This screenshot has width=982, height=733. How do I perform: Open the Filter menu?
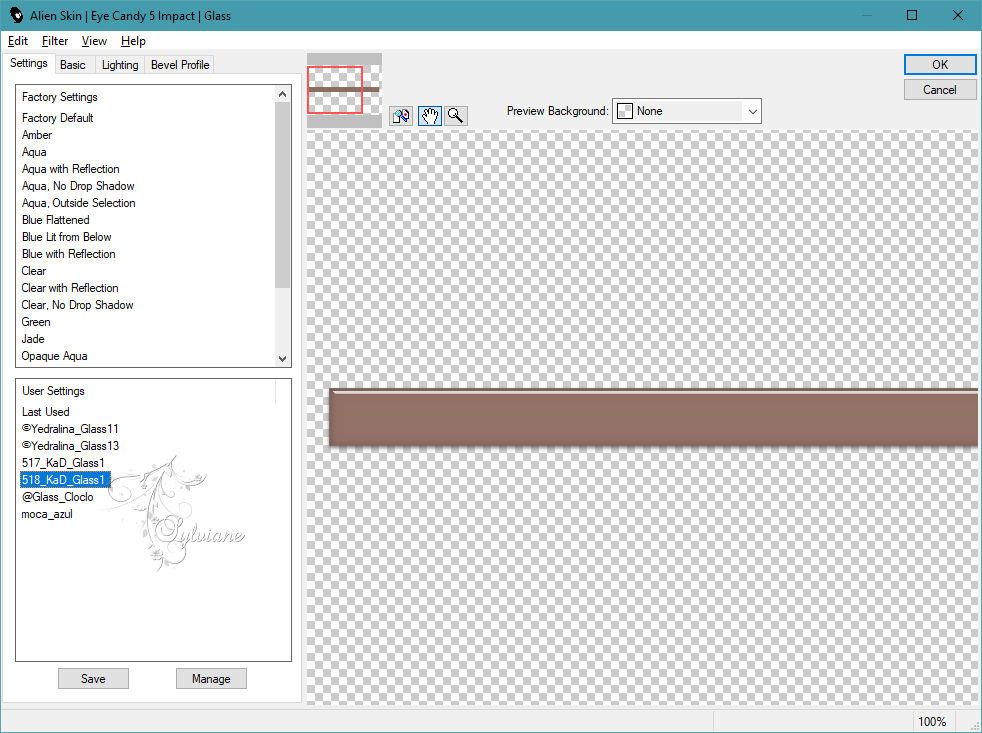click(x=54, y=41)
